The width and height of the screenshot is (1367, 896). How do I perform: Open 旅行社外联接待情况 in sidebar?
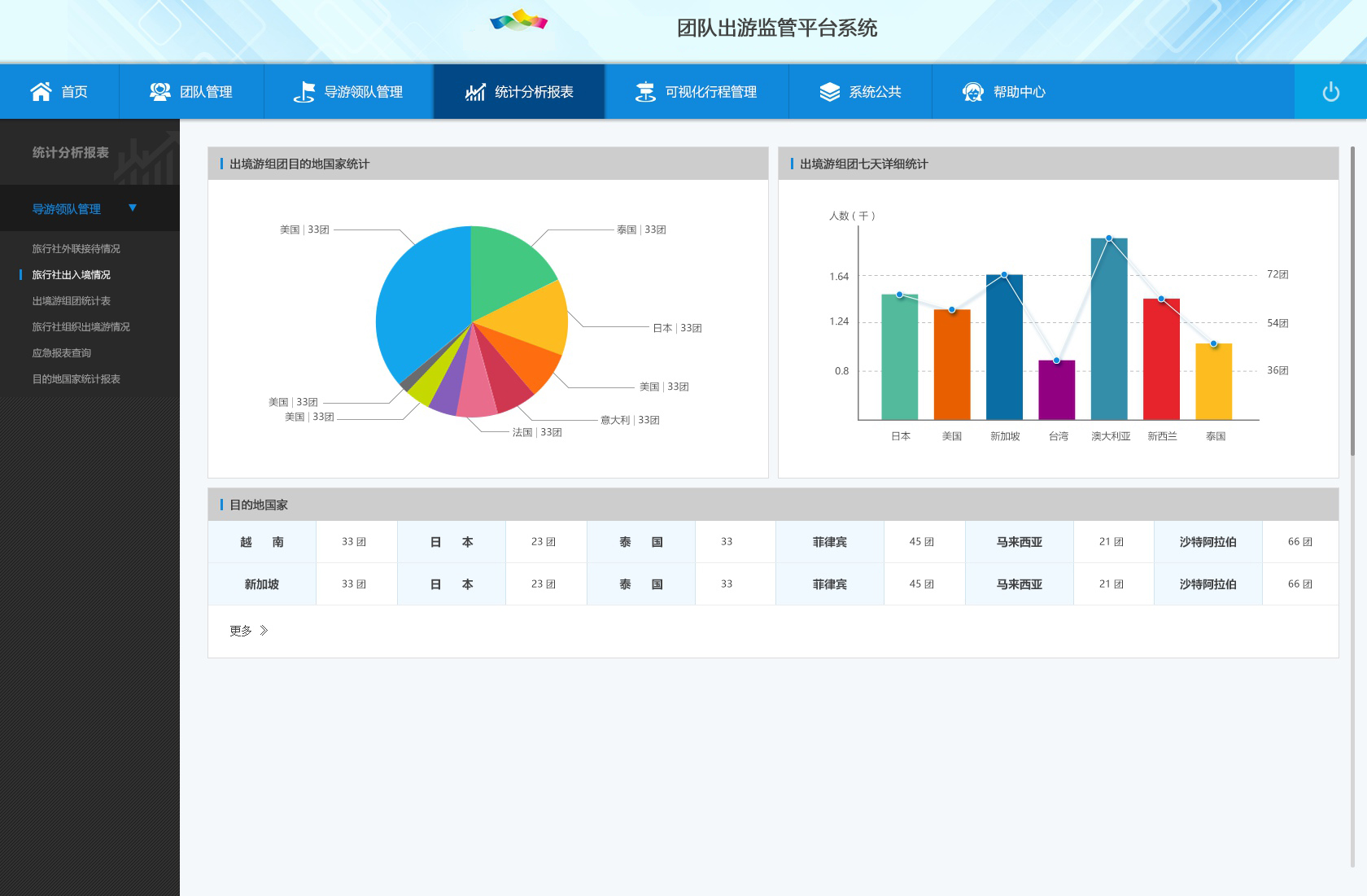click(x=76, y=249)
